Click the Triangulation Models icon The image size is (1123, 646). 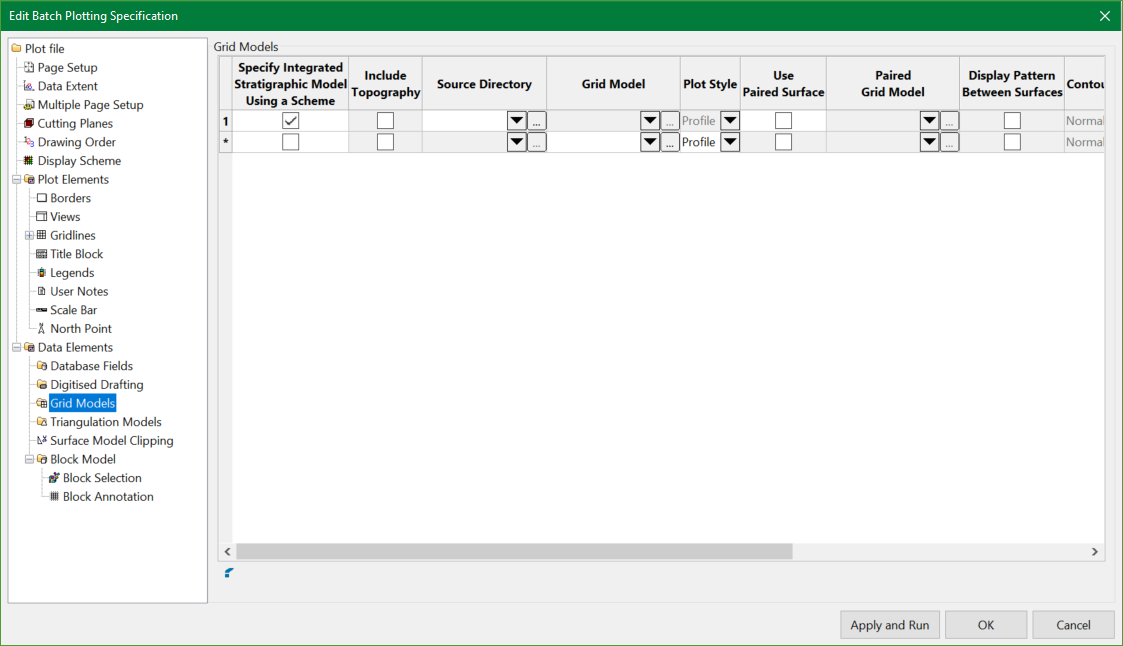[x=42, y=421]
